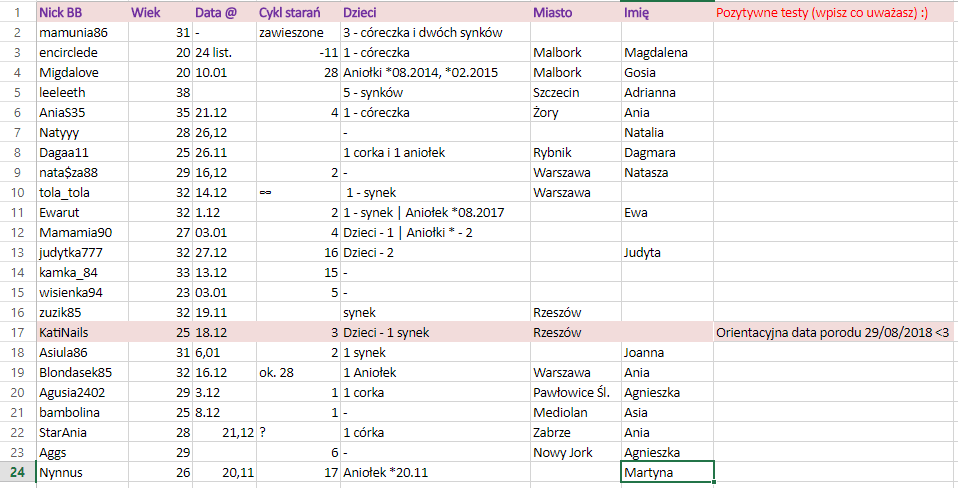The width and height of the screenshot is (958, 488).
Task: Click the row 17 header number
Action: coord(17,331)
